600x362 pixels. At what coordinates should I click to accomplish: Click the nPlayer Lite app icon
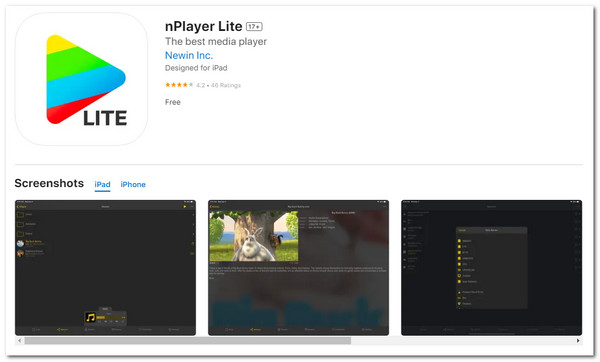pyautogui.click(x=81, y=79)
